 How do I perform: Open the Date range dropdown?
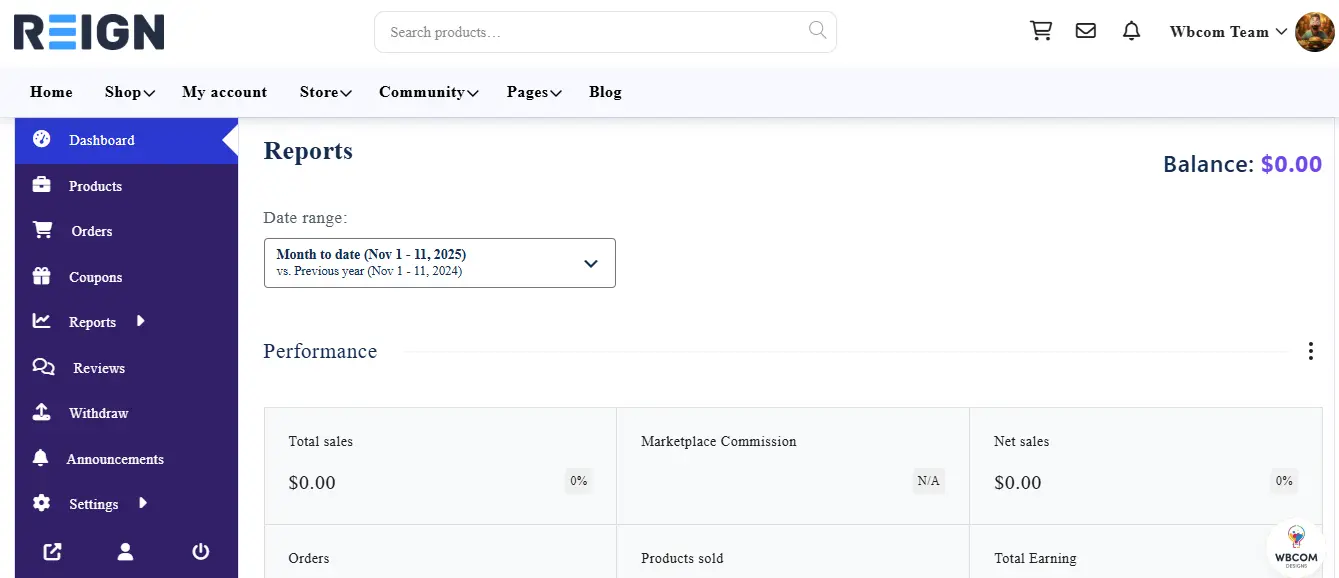point(439,263)
